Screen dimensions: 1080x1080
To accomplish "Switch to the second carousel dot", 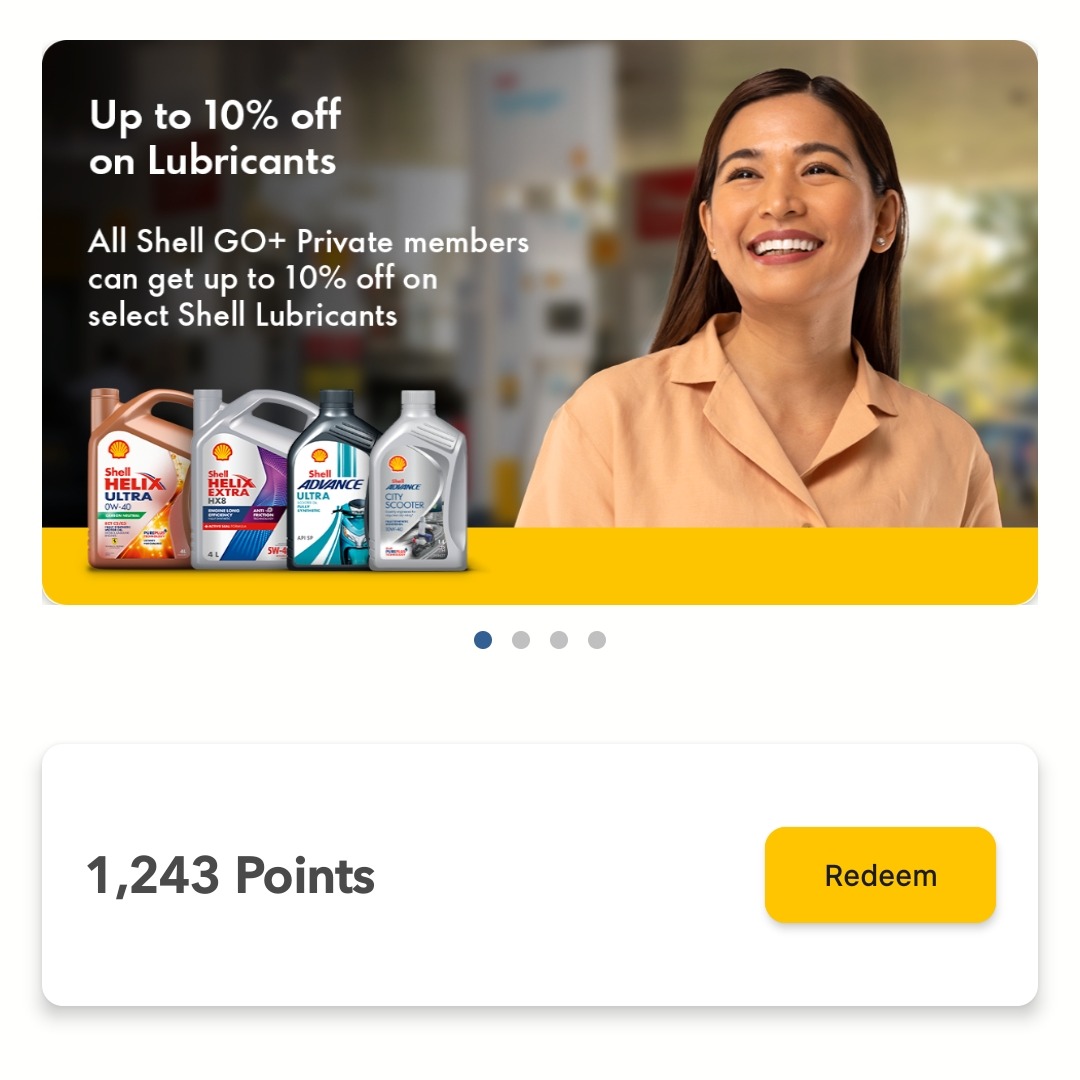I will [521, 640].
